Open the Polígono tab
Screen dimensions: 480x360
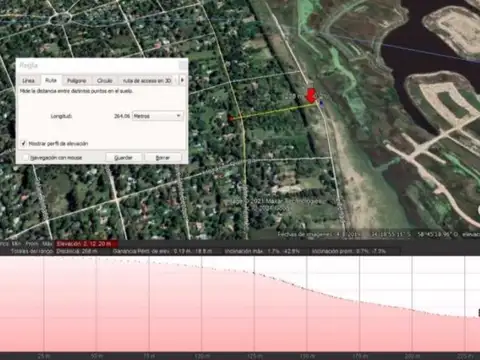(76, 80)
